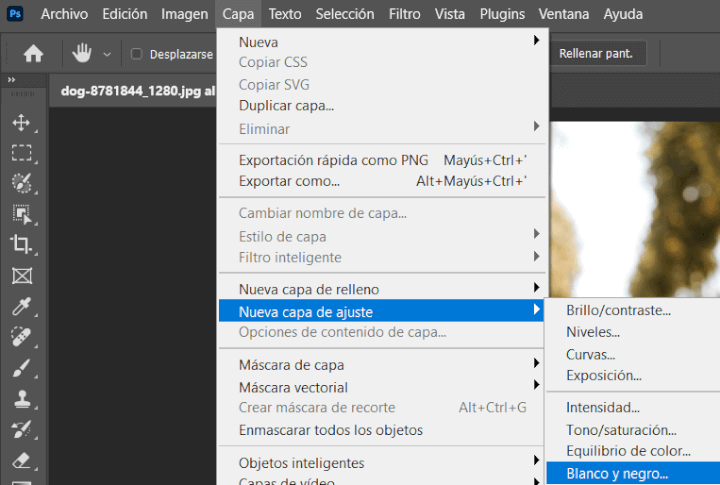Select the Rectangular Marquee tool

point(21,153)
